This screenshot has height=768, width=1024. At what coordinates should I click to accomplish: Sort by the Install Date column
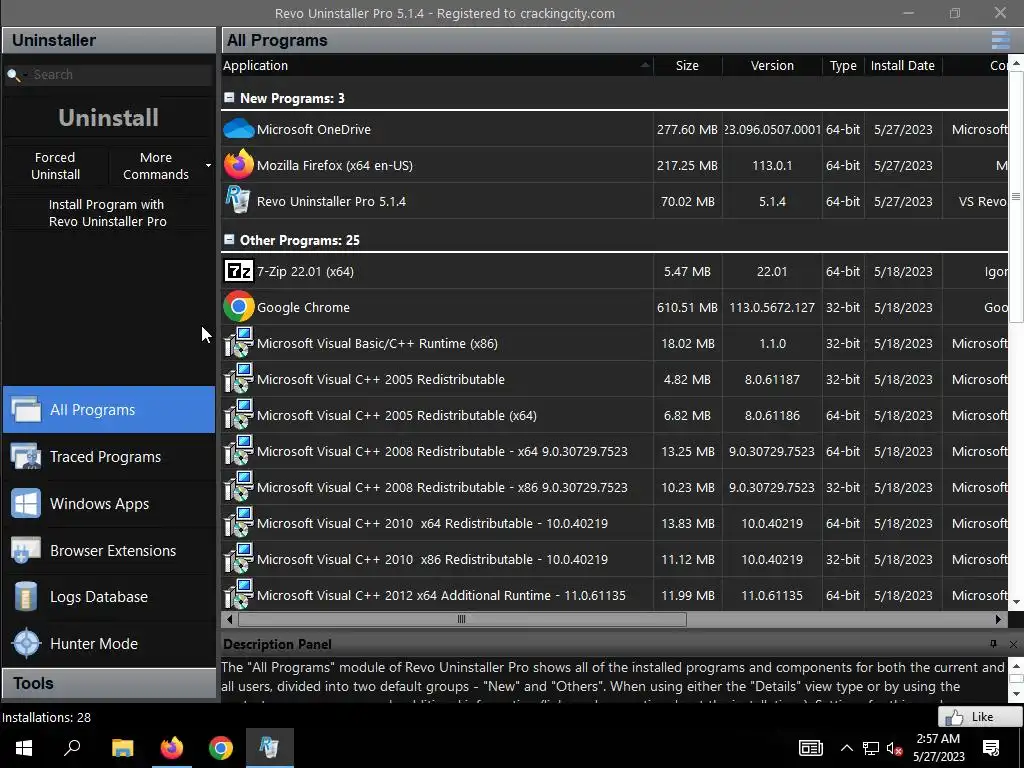903,65
